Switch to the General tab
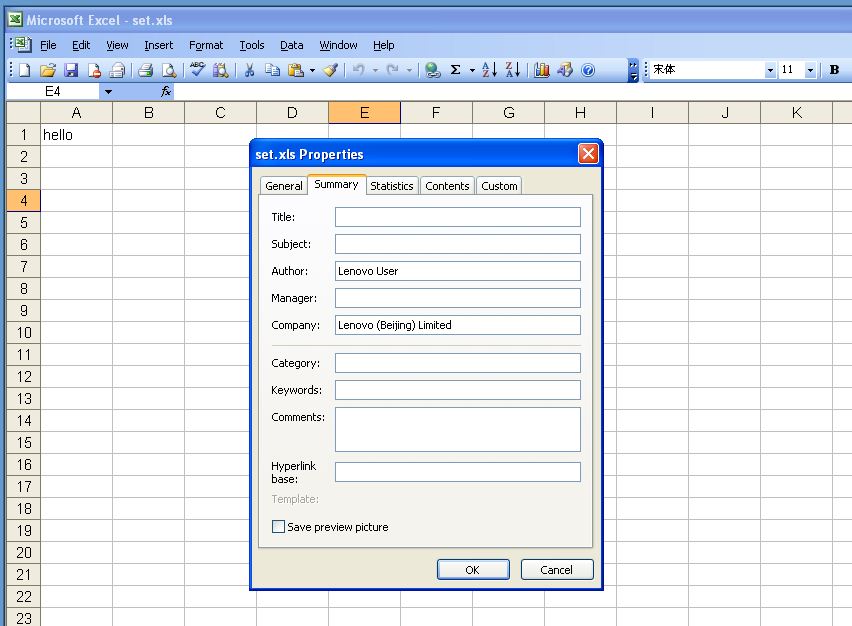The height and width of the screenshot is (626, 852). click(x=284, y=186)
